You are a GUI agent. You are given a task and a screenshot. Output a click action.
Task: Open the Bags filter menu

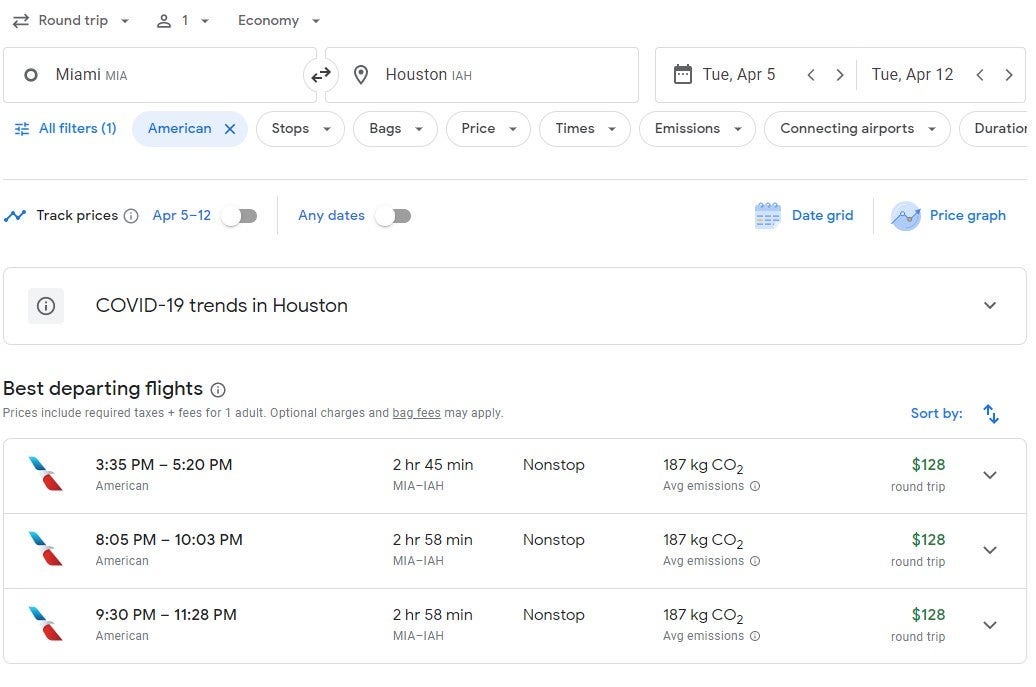point(395,129)
